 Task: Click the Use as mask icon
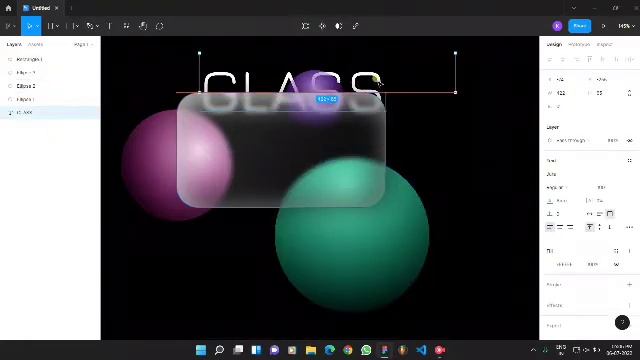click(x=338, y=26)
